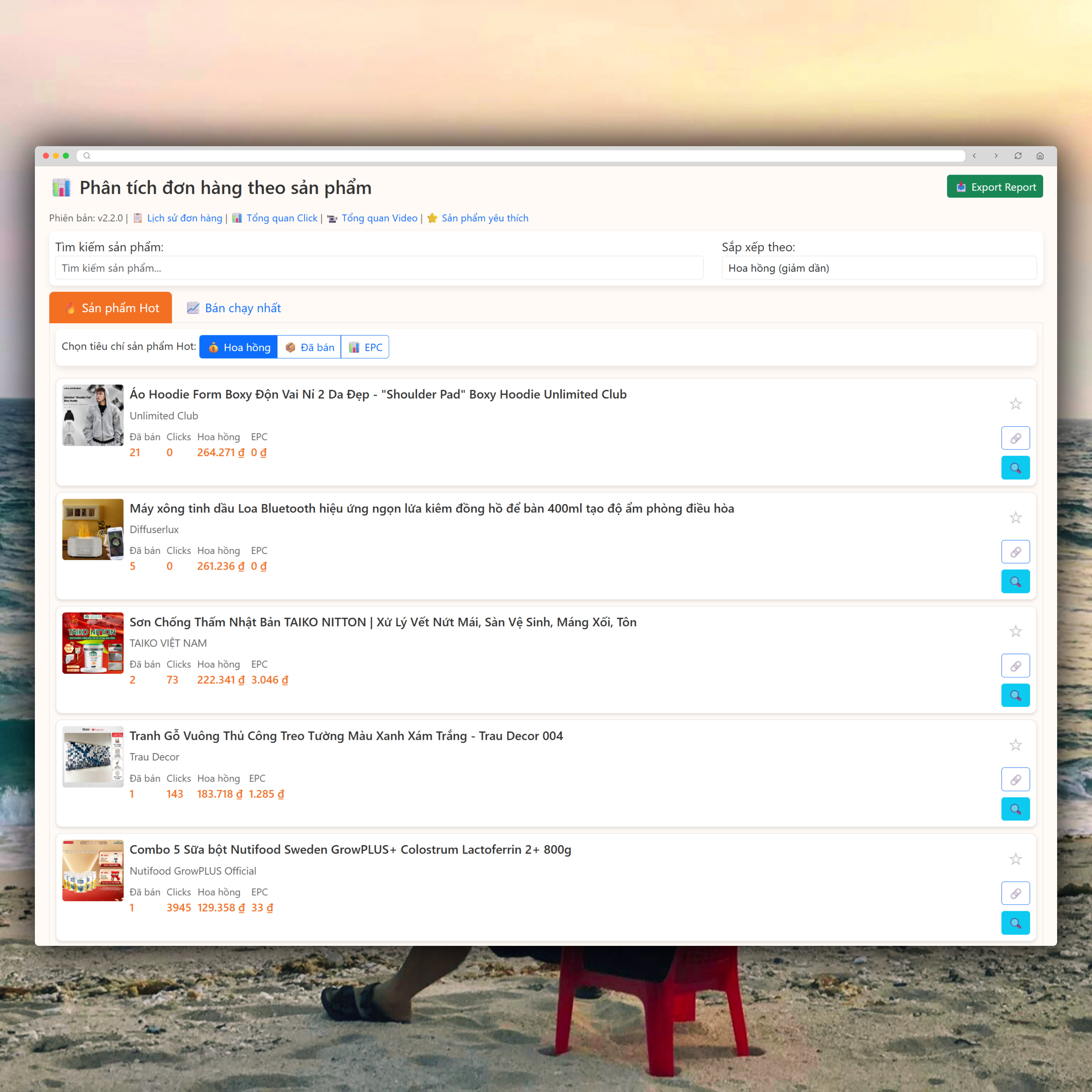Screen dimensions: 1092x1092
Task: Toggle favorite star for Diffuserlux diffuser
Action: pyautogui.click(x=1015, y=518)
